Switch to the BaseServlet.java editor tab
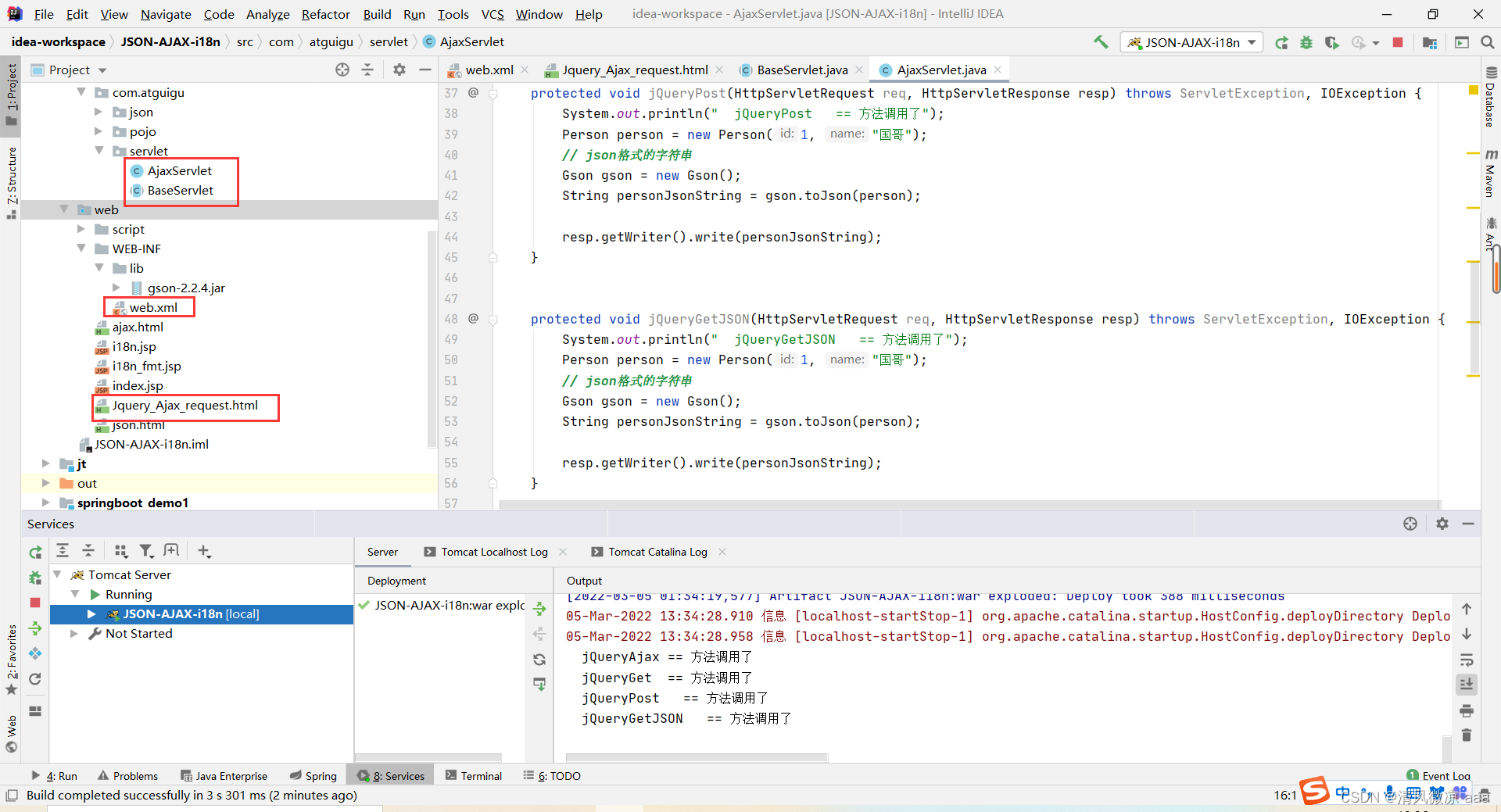Viewport: 1501px width, 812px height. 802,70
